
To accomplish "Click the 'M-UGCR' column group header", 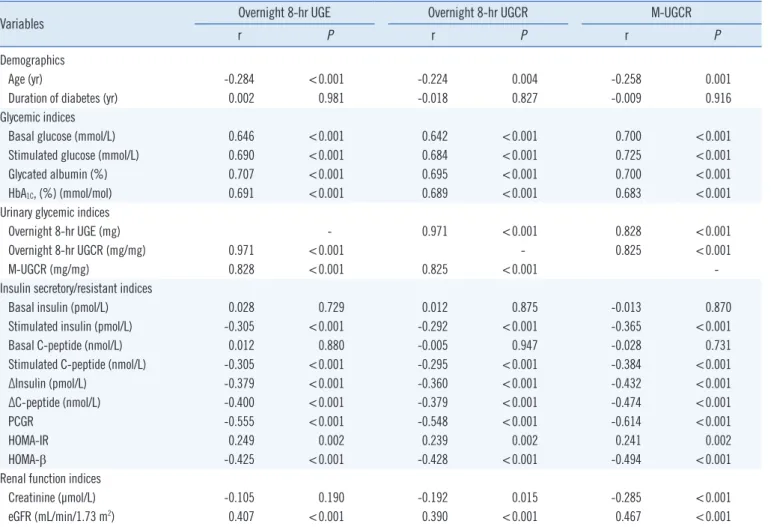I will pos(671,12).
